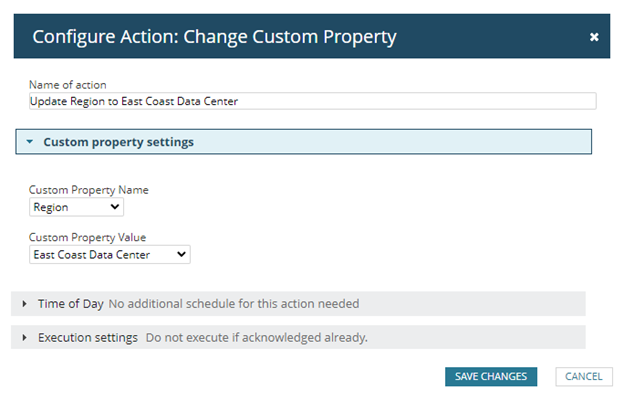Click the chevron on Custom Property Value select
This screenshot has height=401, width=624.
tap(181, 255)
